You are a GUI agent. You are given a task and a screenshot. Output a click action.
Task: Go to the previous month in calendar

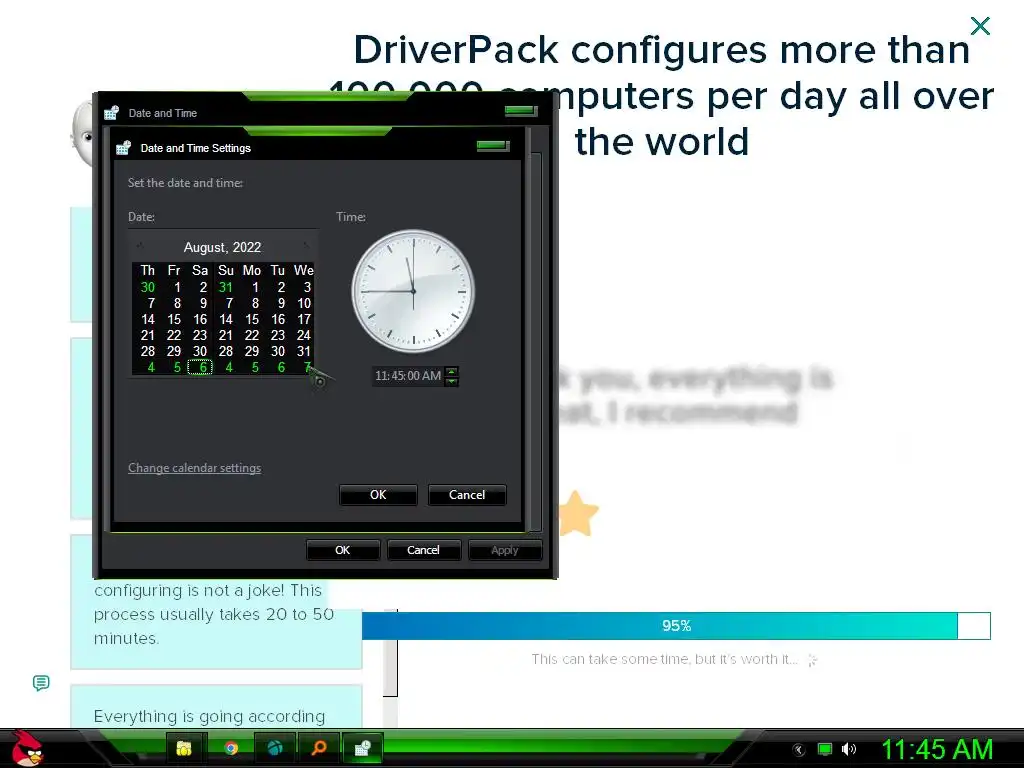[x=139, y=246]
